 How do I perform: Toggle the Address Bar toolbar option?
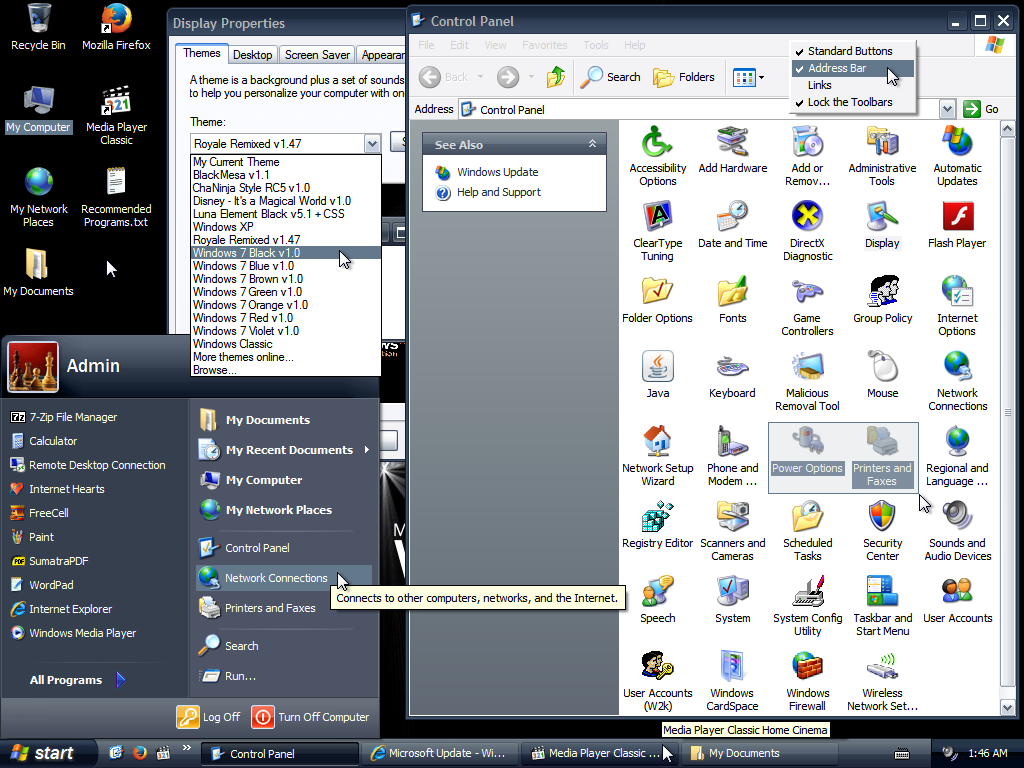[850, 68]
